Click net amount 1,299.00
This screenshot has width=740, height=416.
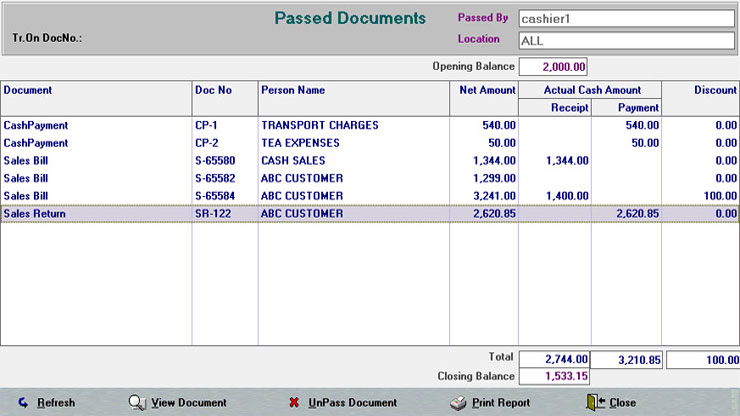click(494, 178)
